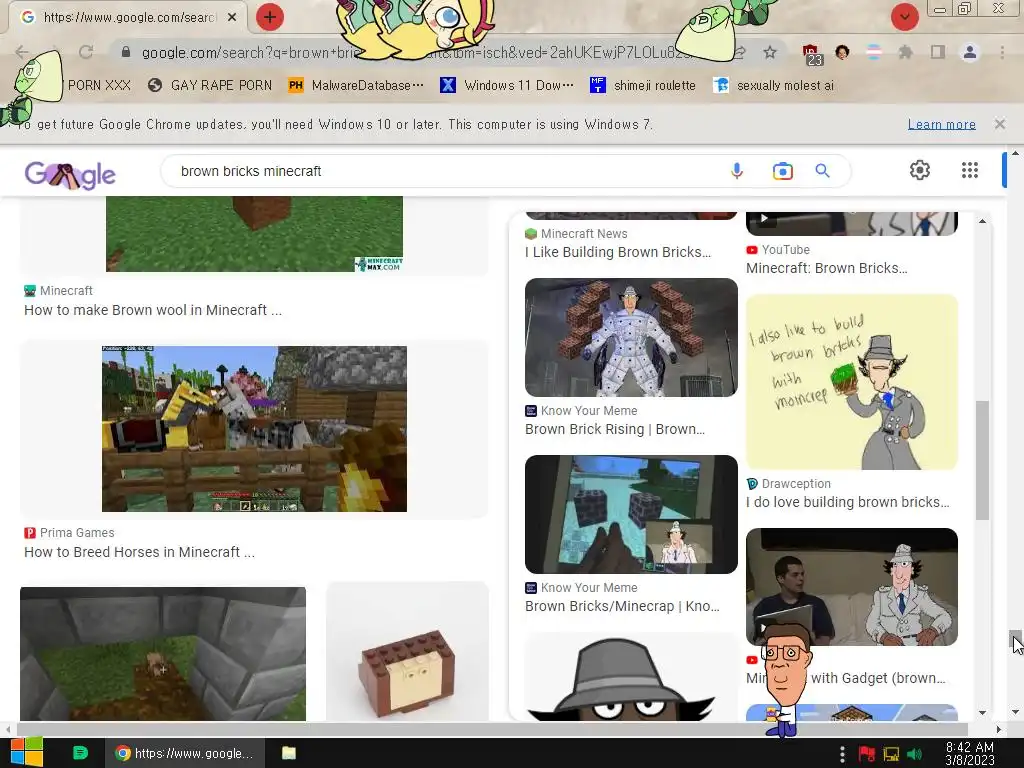Screen dimensions: 1024x768
Task: Click the Back navigation arrow
Action: click(22, 52)
